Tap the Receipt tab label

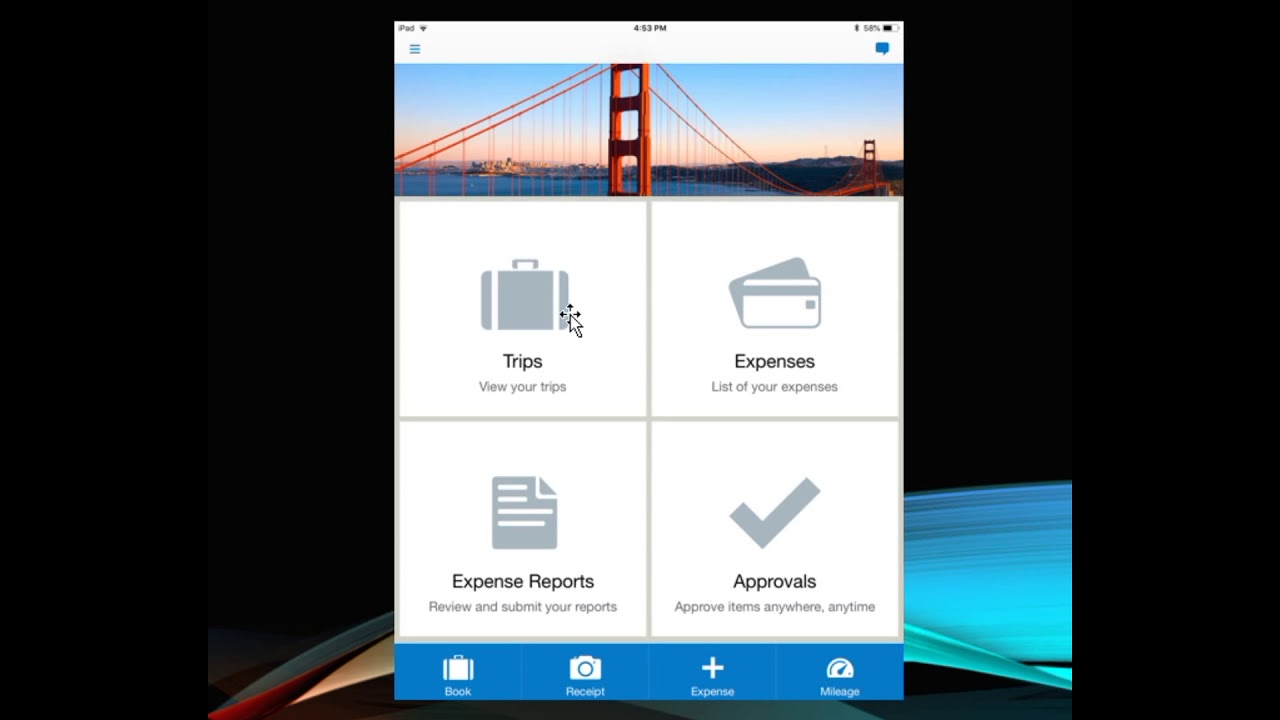585,691
